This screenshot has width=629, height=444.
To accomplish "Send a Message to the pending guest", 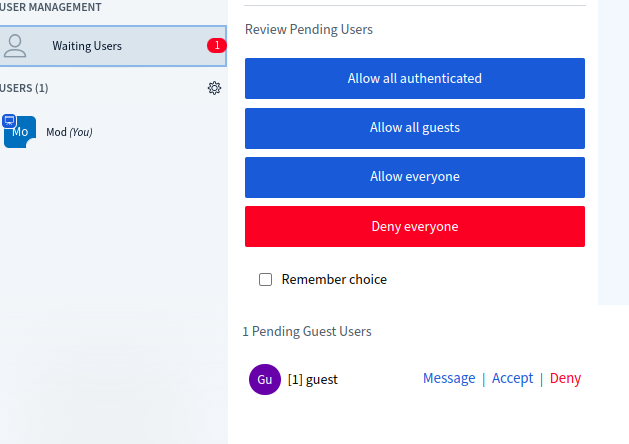I will click(449, 378).
